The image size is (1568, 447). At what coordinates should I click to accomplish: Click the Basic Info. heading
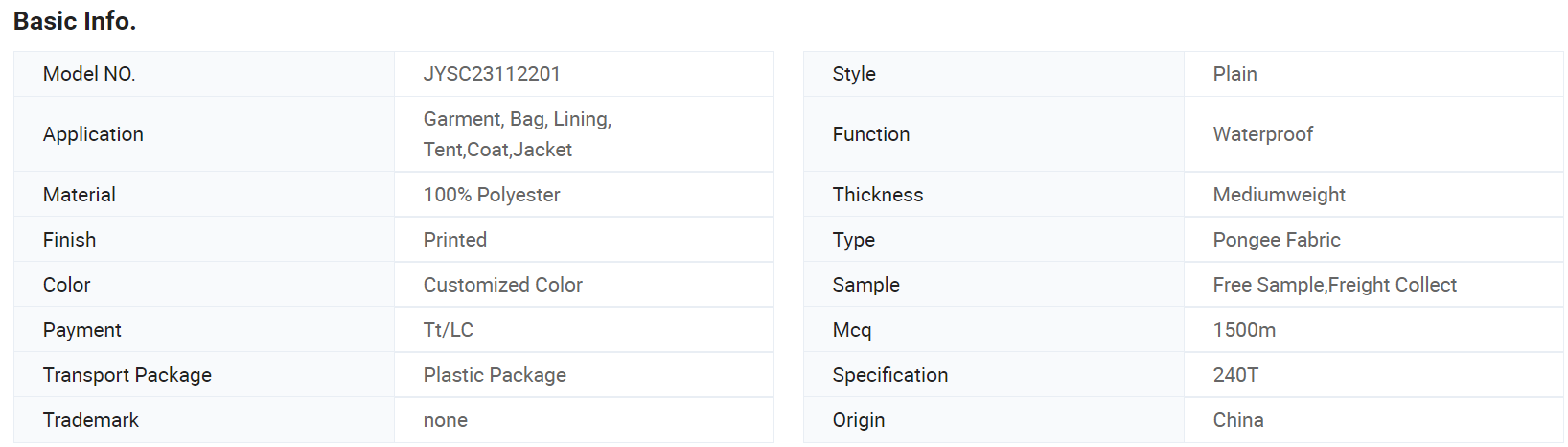[75, 21]
